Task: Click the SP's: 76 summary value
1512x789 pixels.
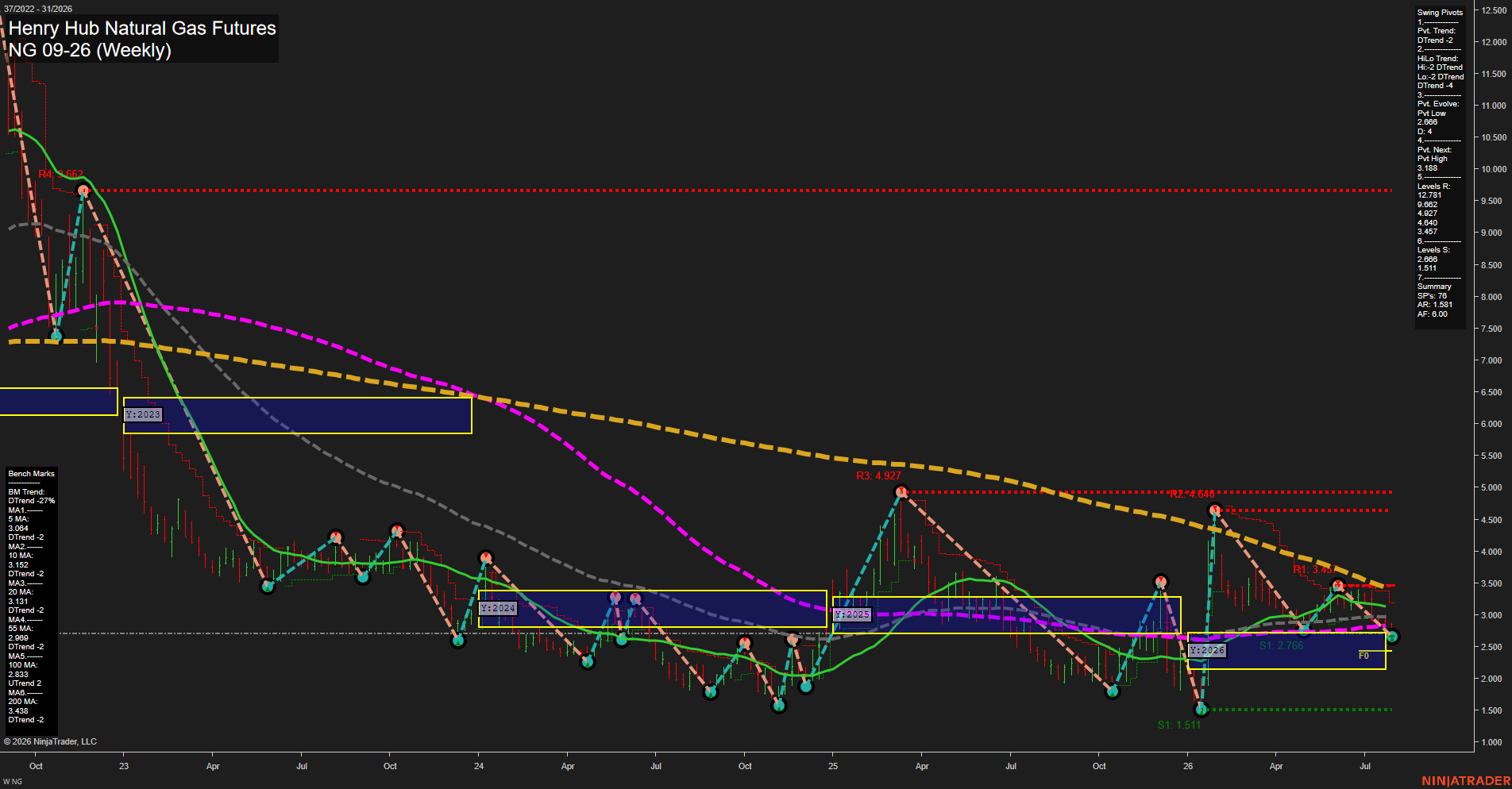Action: click(1432, 296)
